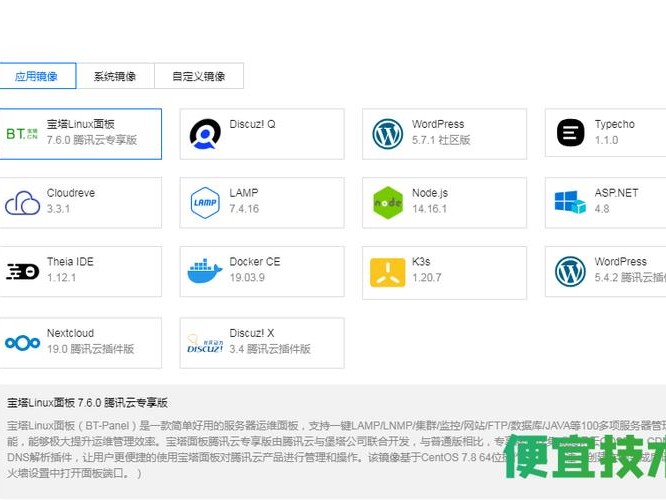Screen dimensions: 666x500
Task: Choose the Docker CE 19.03.9 version text
Action: 247,277
